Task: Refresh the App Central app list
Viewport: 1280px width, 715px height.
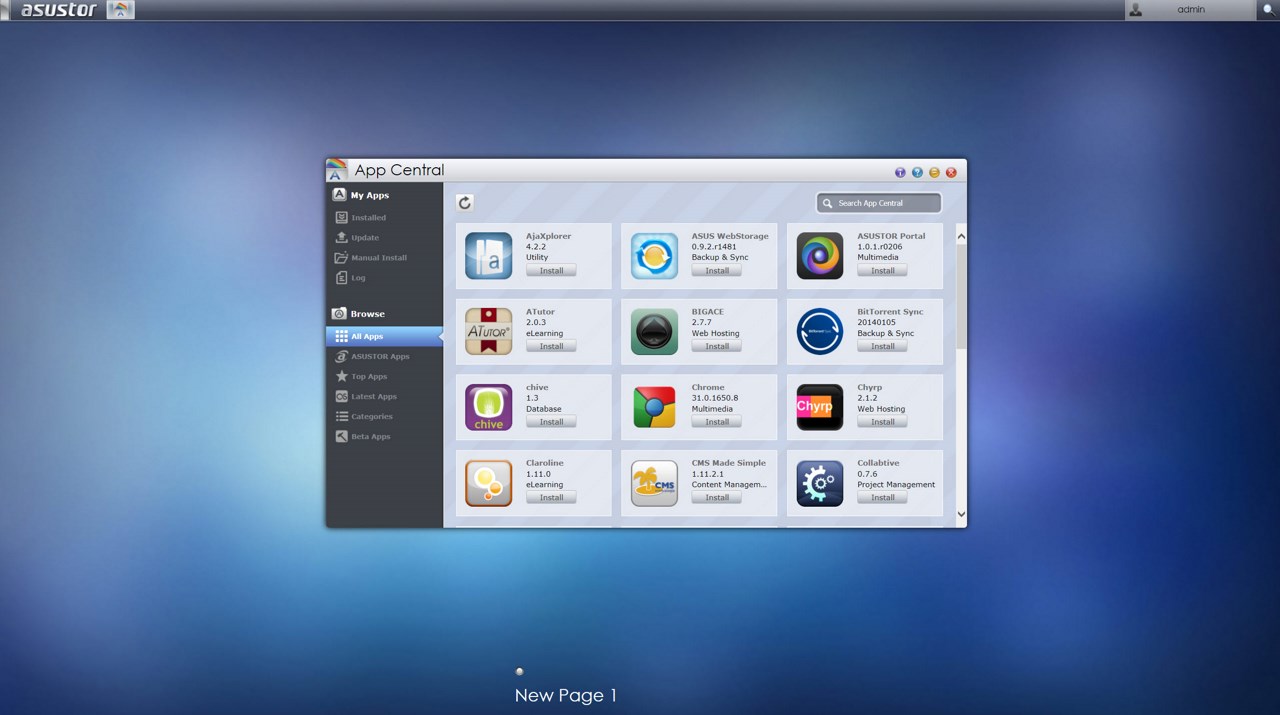Action: point(465,203)
